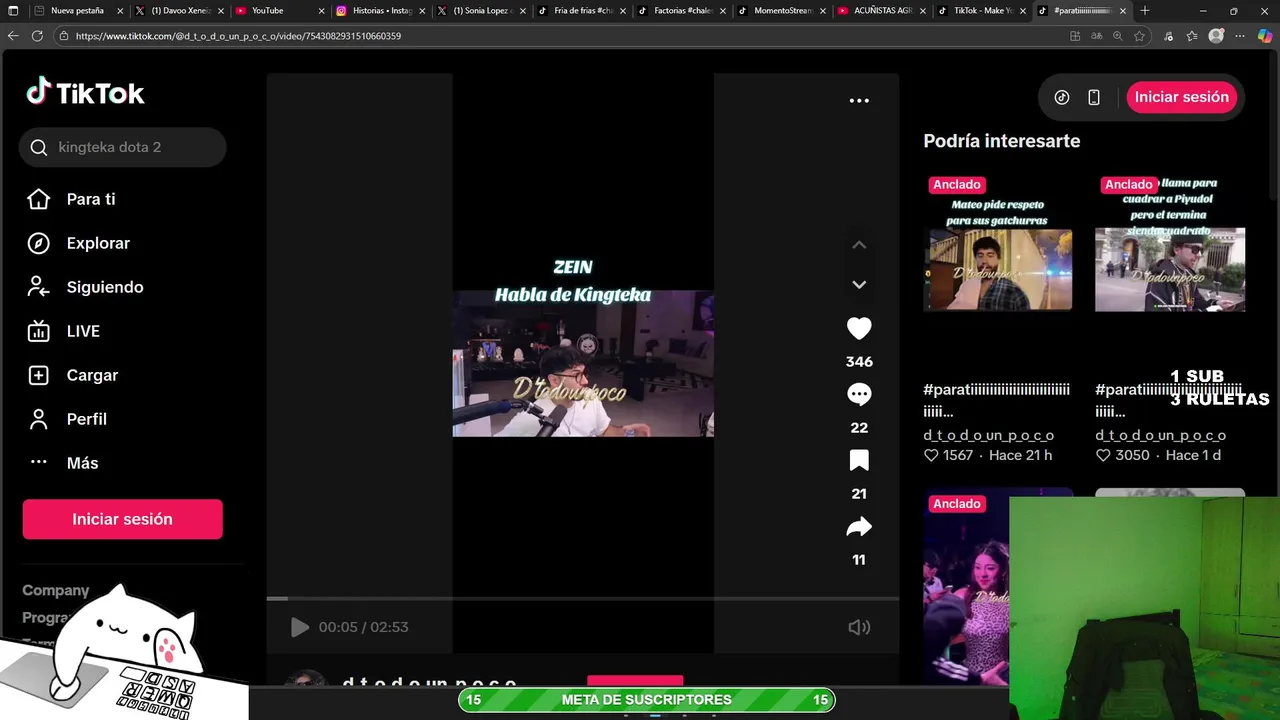The height and width of the screenshot is (720, 1280).
Task: Toggle the video volume speaker icon
Action: [859, 627]
